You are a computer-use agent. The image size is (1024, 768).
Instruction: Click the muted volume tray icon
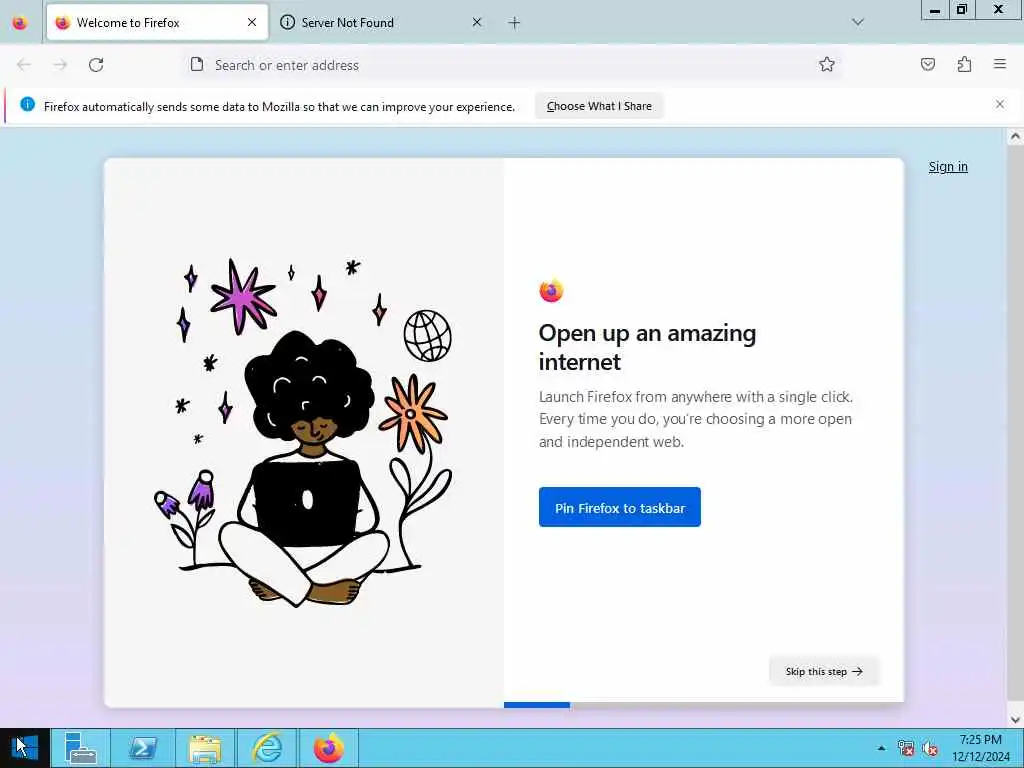coord(930,748)
